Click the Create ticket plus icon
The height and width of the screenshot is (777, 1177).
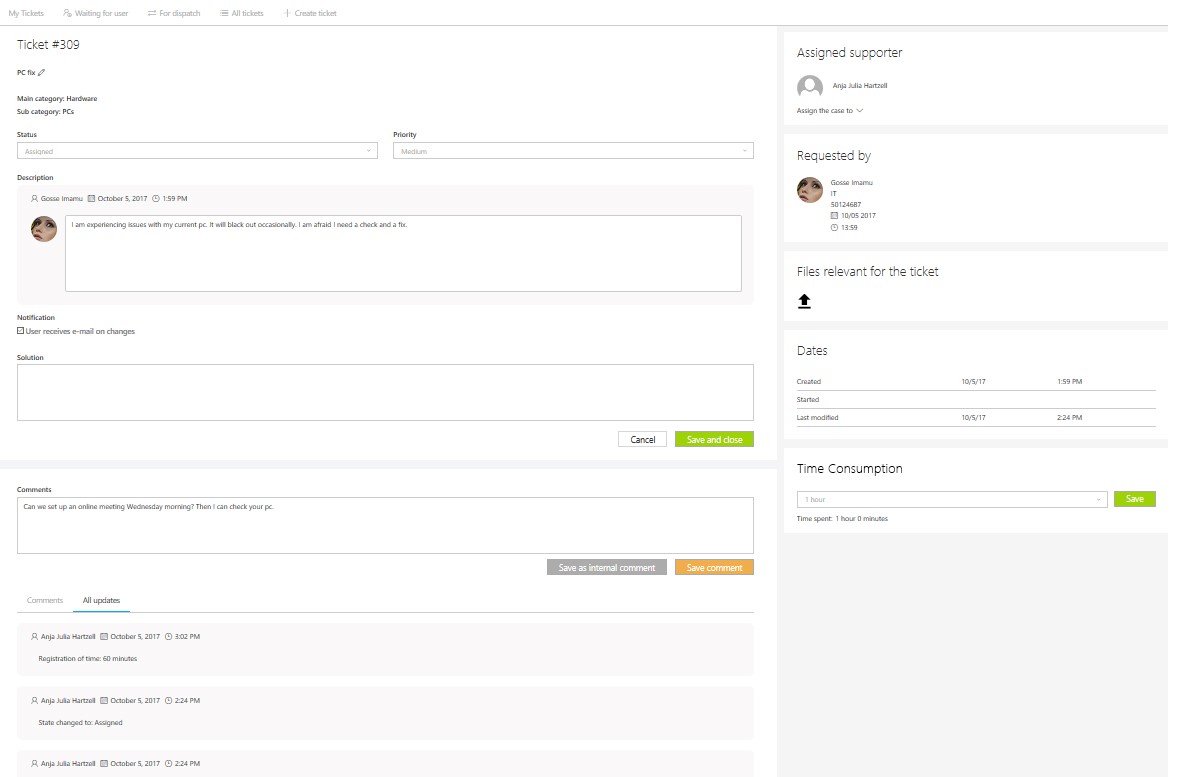point(288,13)
